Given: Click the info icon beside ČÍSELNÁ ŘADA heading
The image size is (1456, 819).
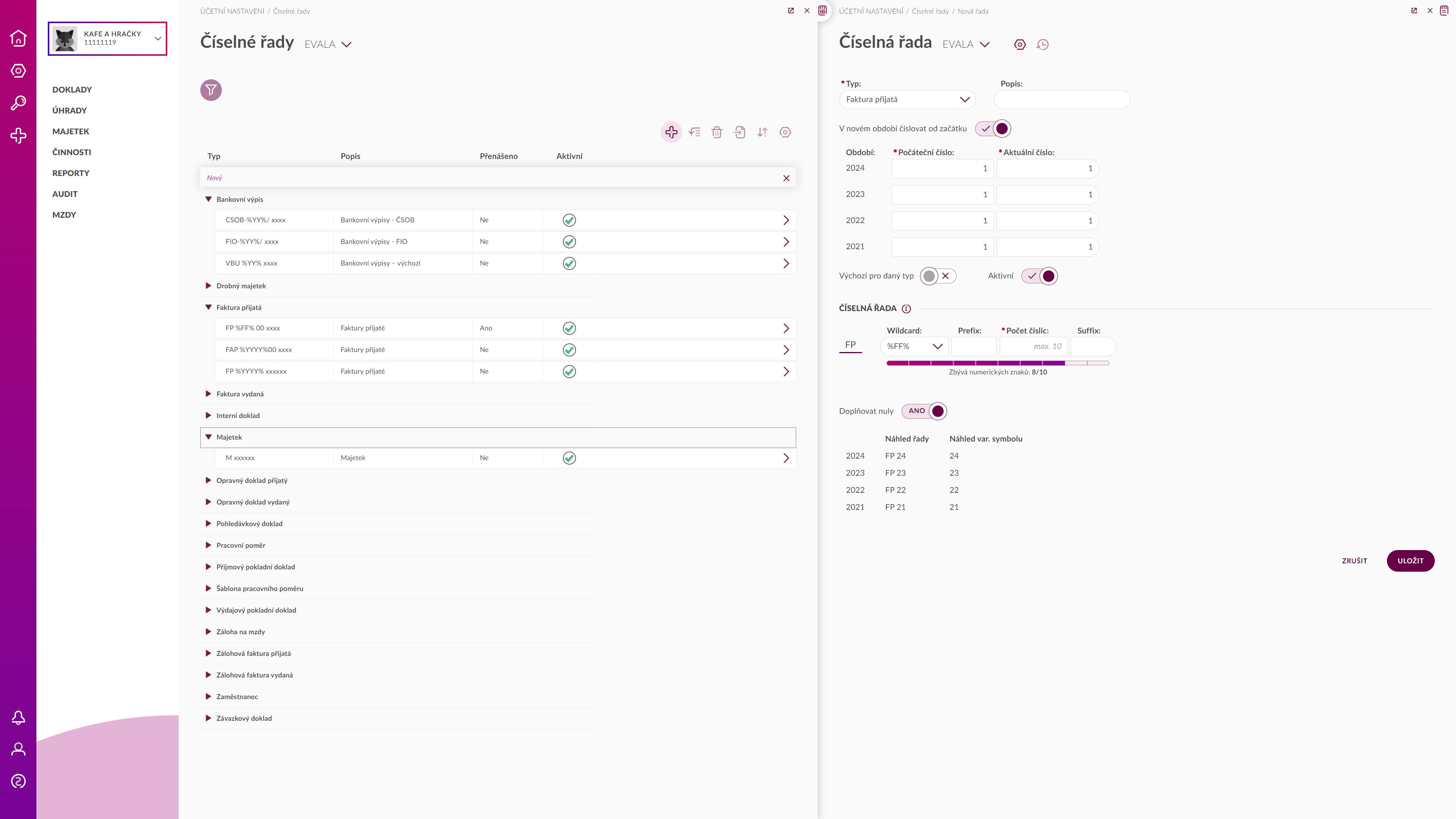Looking at the screenshot, I should point(906,309).
